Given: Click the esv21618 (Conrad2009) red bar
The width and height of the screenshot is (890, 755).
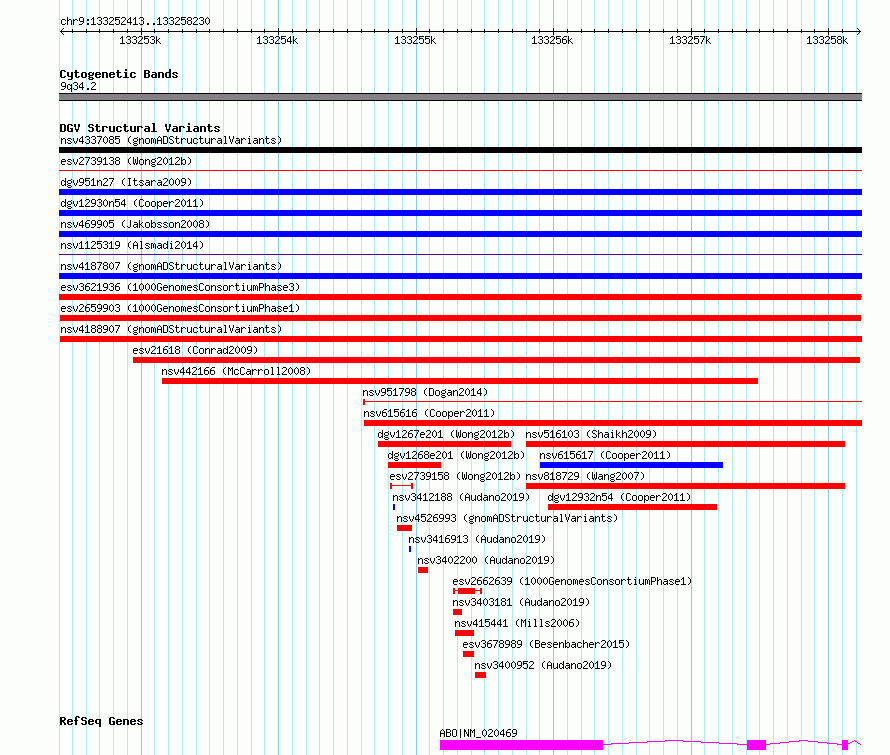Looking at the screenshot, I should tap(497, 360).
